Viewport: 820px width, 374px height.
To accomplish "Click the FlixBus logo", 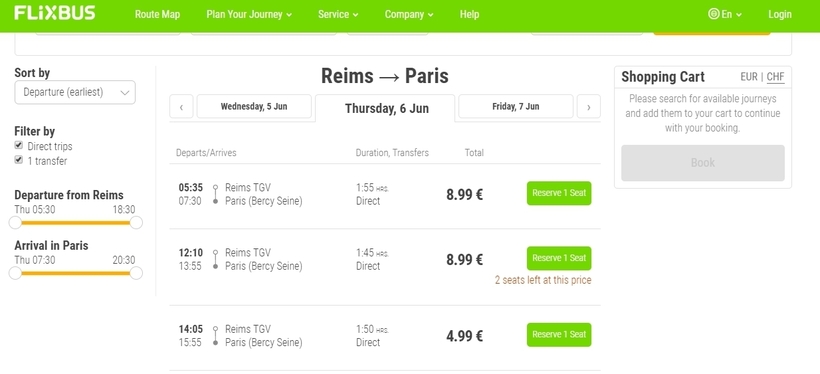I will (x=55, y=13).
